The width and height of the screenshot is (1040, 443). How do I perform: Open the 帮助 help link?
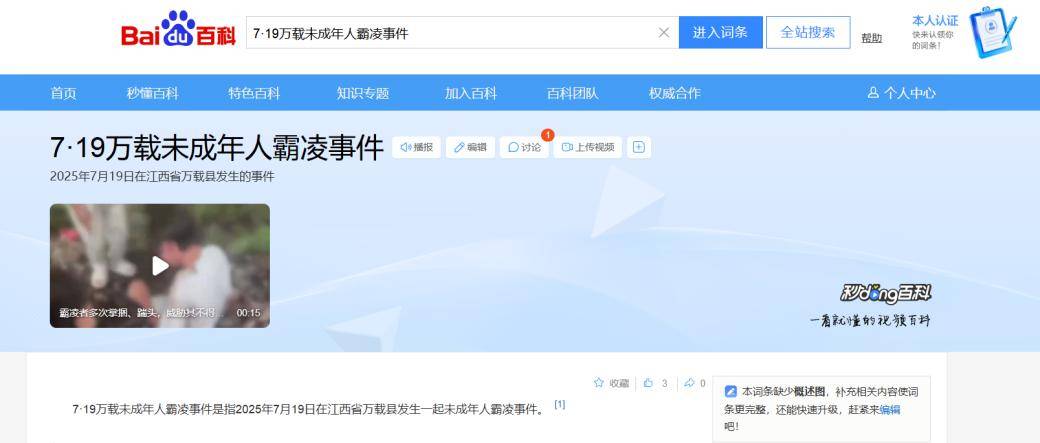click(871, 38)
